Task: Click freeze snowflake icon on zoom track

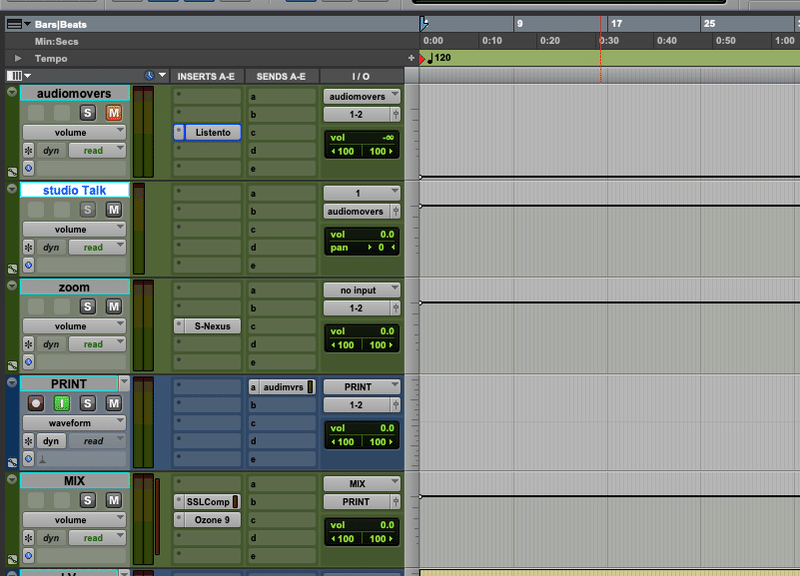Action: pos(29,344)
